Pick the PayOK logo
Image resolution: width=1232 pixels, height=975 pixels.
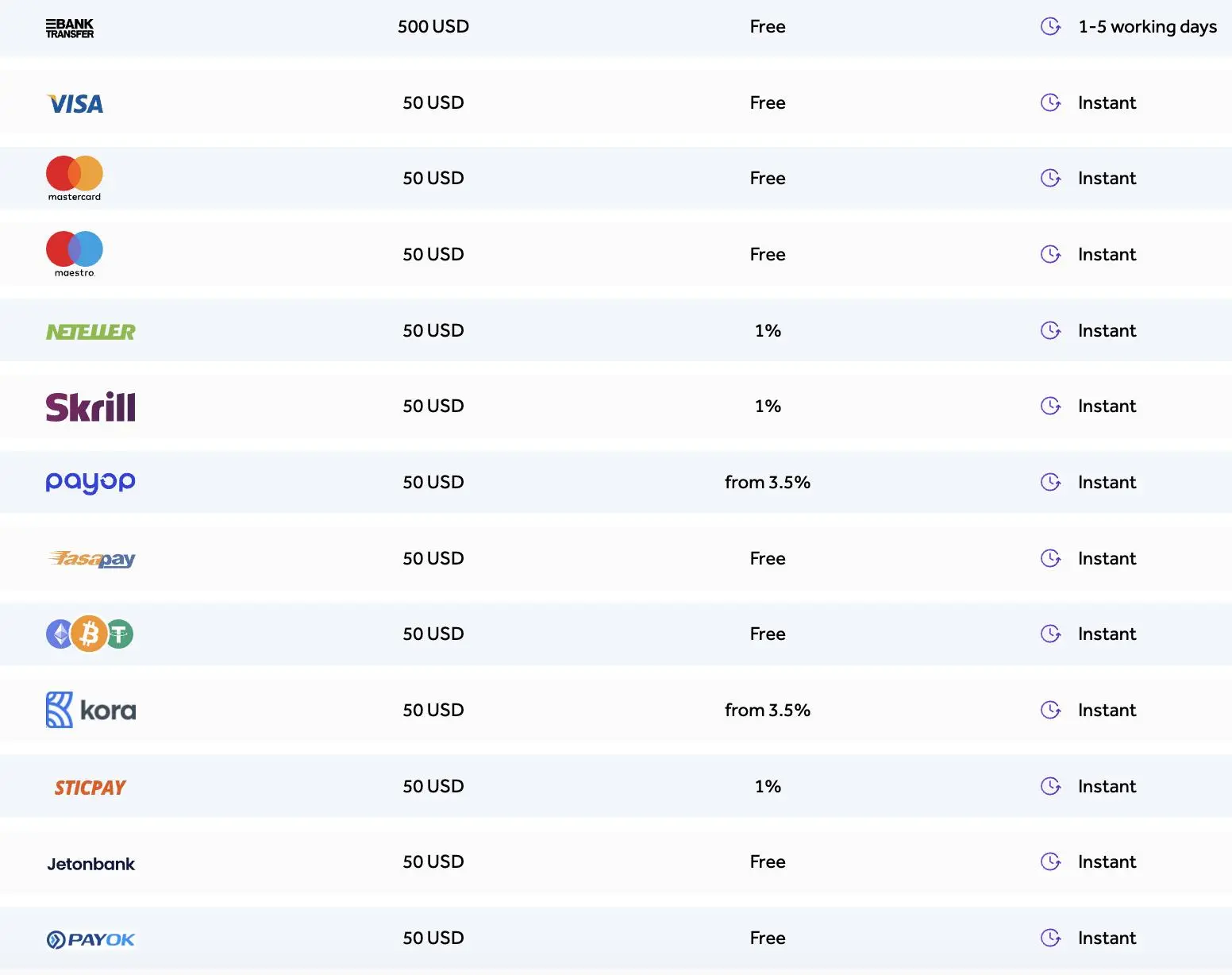(x=90, y=940)
